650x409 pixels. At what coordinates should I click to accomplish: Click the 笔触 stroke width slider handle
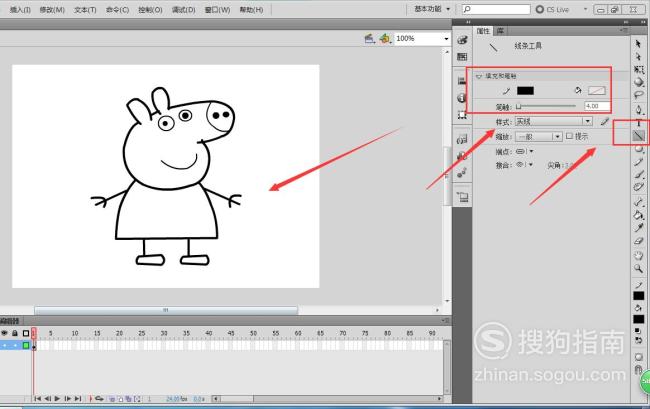coord(518,106)
